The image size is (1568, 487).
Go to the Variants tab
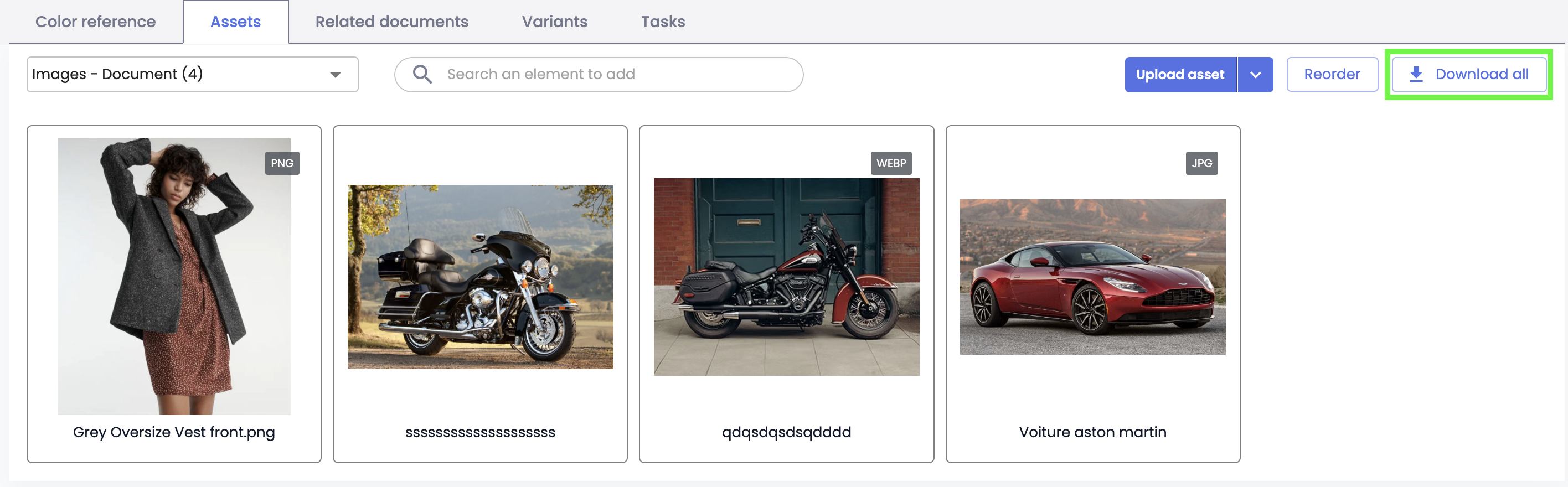[555, 22]
